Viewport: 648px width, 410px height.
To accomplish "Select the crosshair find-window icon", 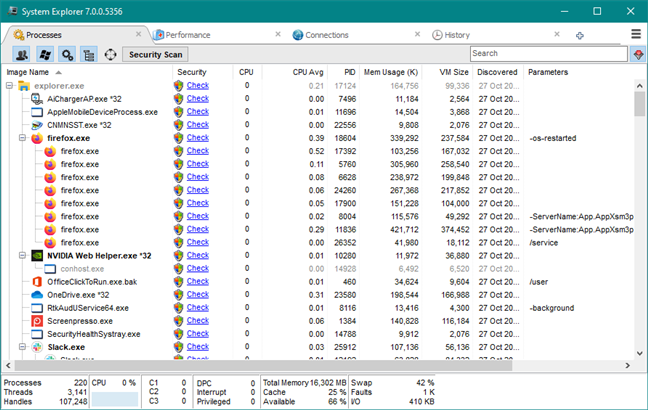I will pos(110,55).
